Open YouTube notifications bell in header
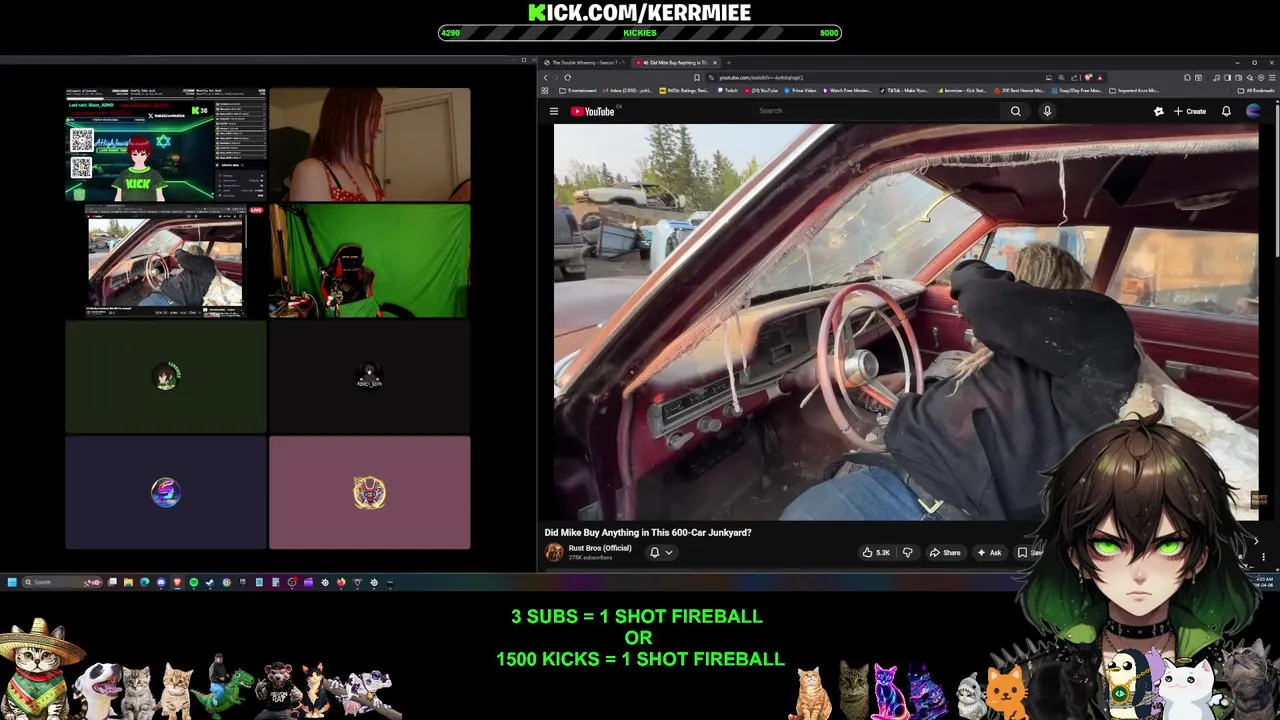The height and width of the screenshot is (720, 1280). click(1226, 111)
